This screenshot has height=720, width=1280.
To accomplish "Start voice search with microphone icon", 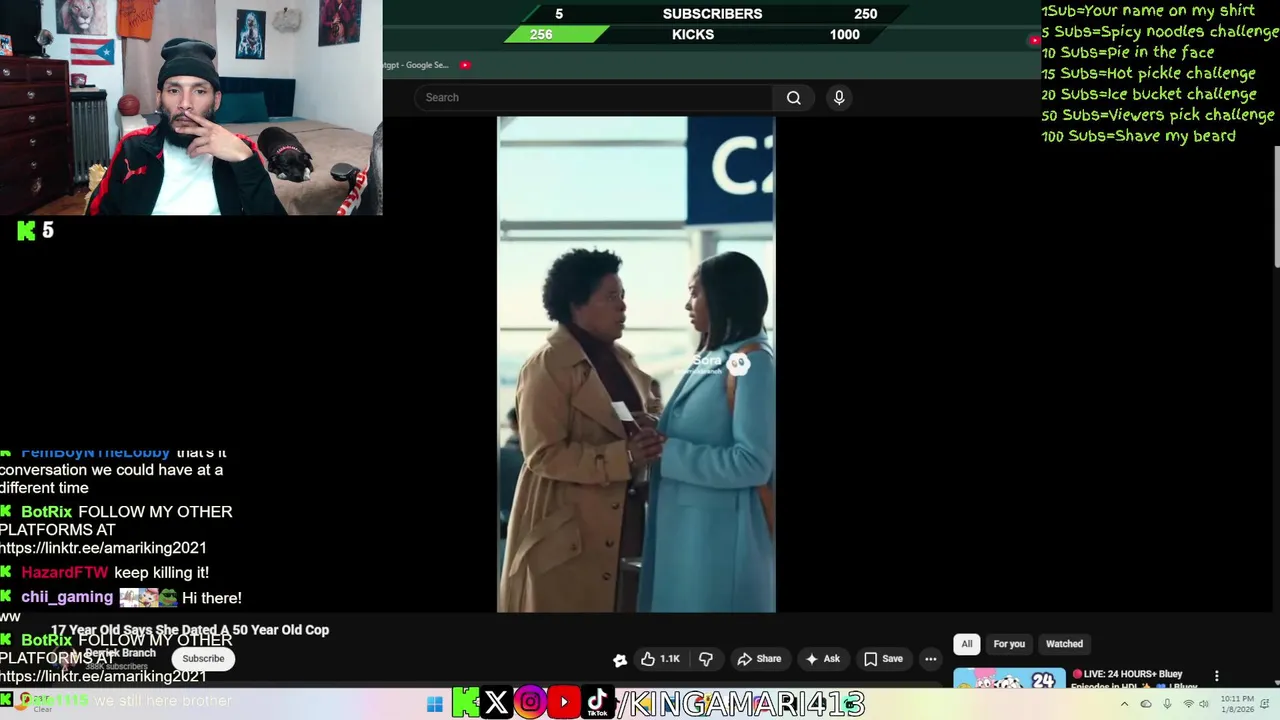I will tap(839, 97).
